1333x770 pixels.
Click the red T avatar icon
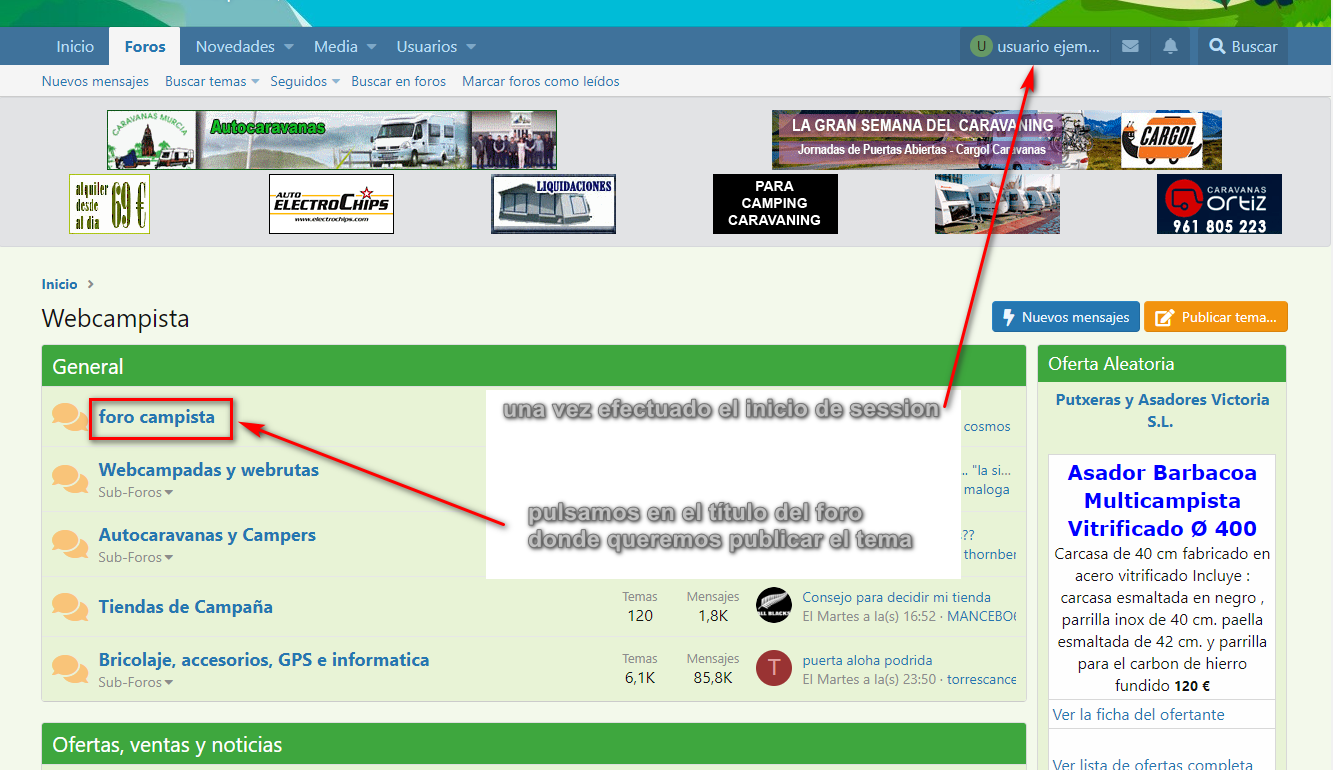[x=774, y=668]
